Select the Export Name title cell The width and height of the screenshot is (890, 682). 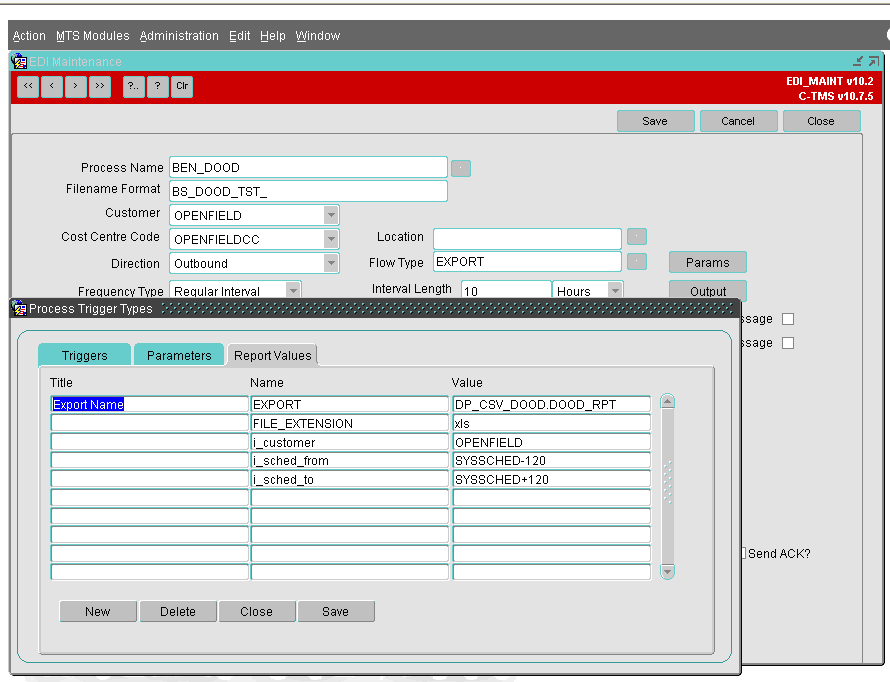click(x=149, y=404)
